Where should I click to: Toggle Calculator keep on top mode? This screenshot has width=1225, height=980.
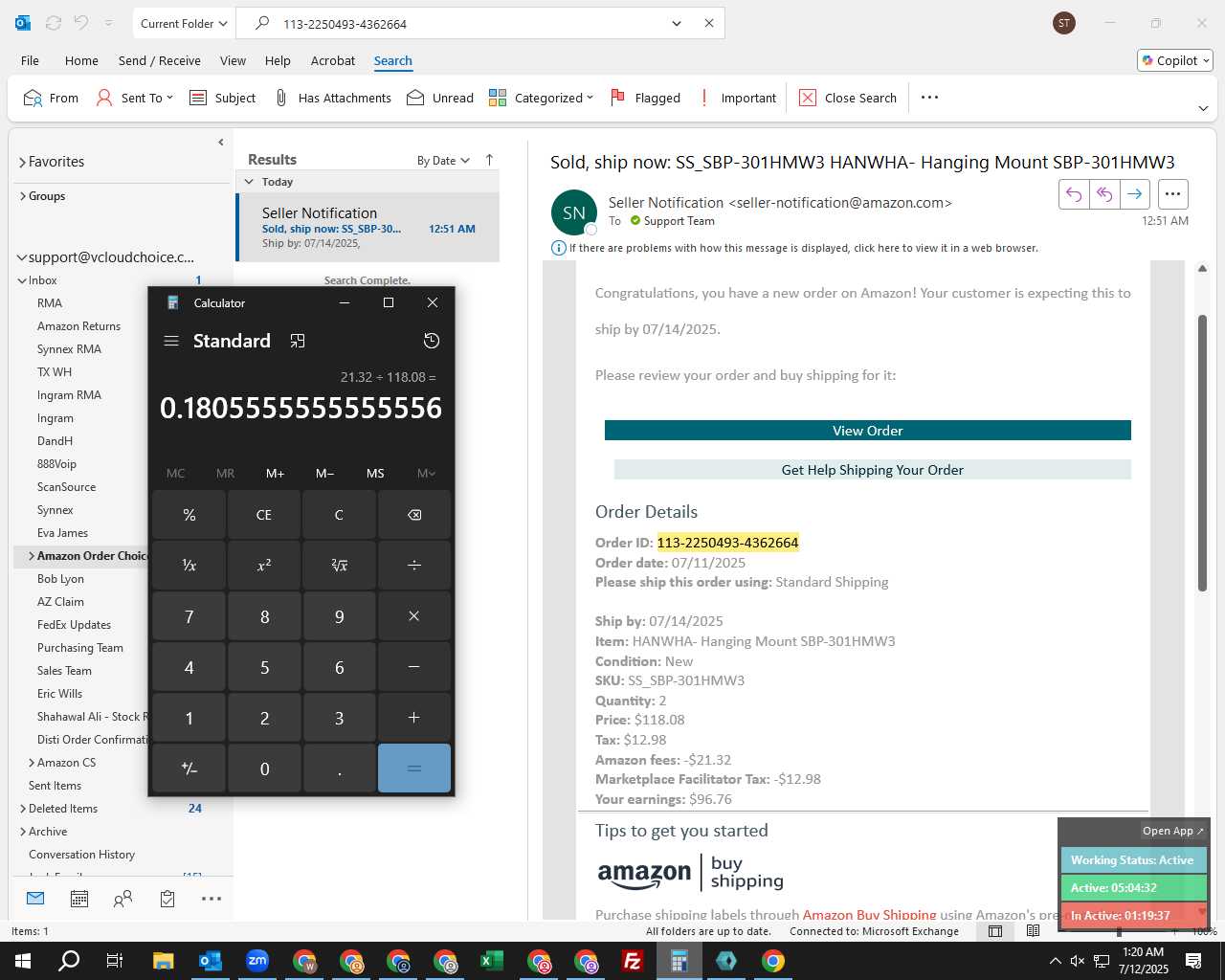pos(298,341)
